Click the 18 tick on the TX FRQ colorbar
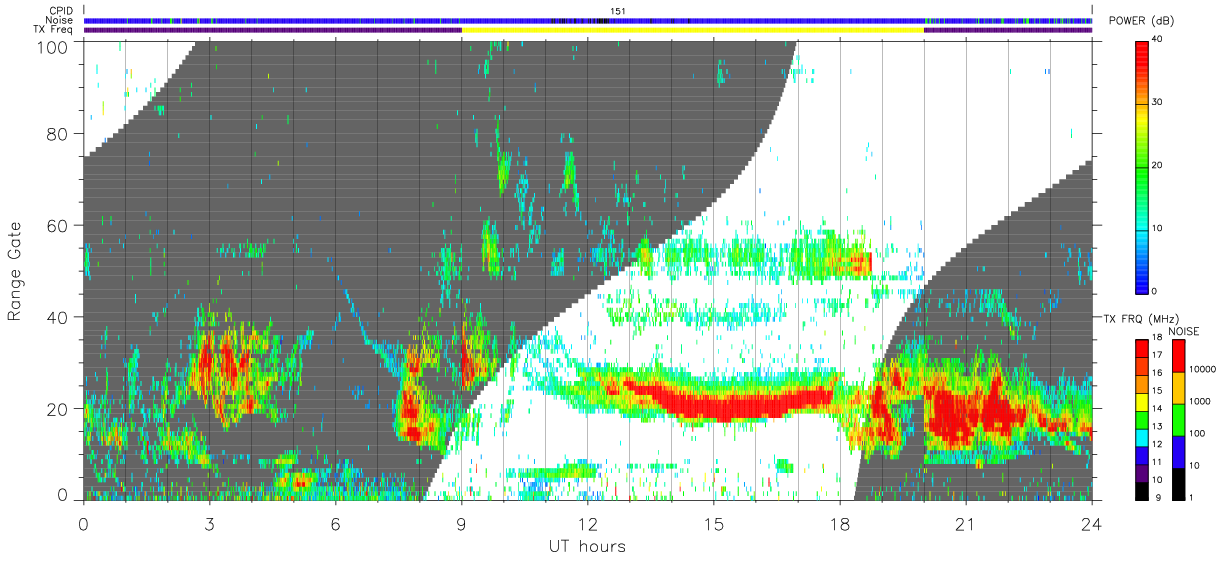Viewport: 1228px width, 567px height. (1157, 339)
